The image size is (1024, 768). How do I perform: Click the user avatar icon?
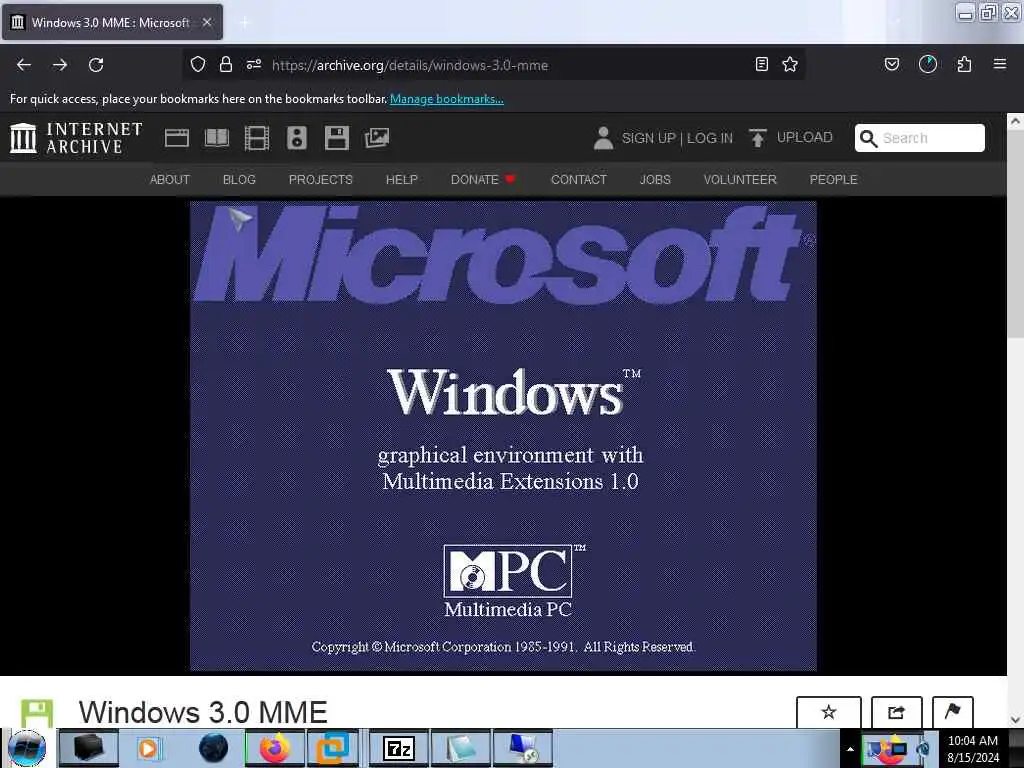(x=603, y=138)
